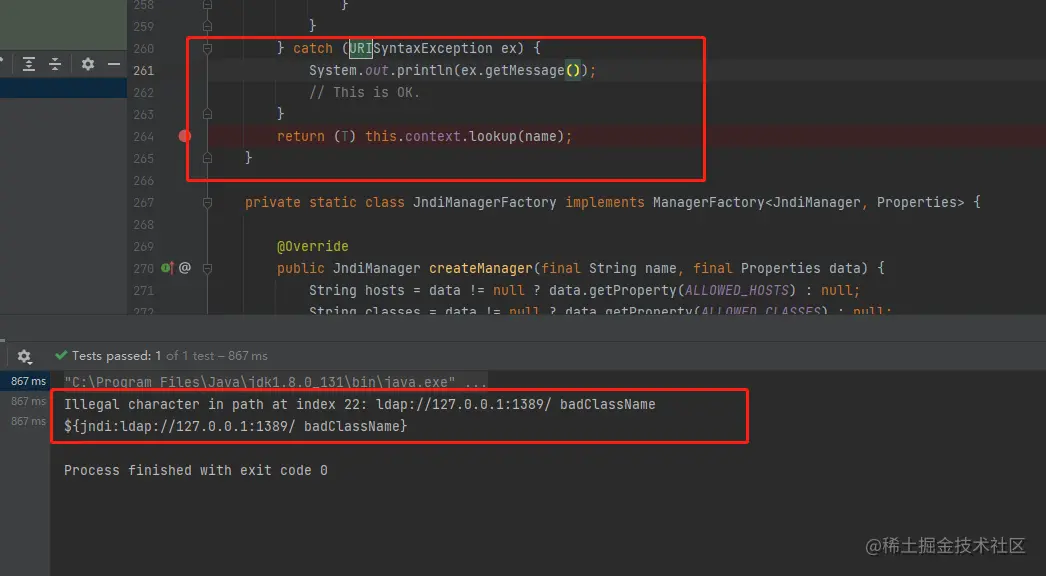Click the fold end marker on line 265
Viewport: 1046px width, 576px height.
coord(207,158)
